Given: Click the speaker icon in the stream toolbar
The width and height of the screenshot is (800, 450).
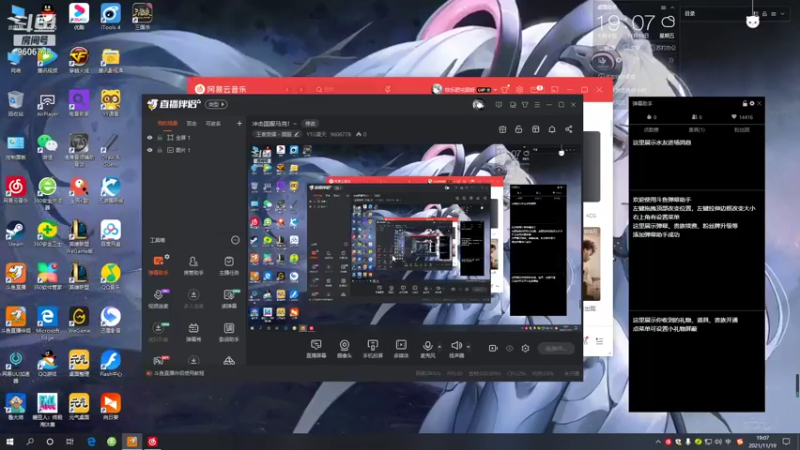Looking at the screenshot, I should click(456, 345).
